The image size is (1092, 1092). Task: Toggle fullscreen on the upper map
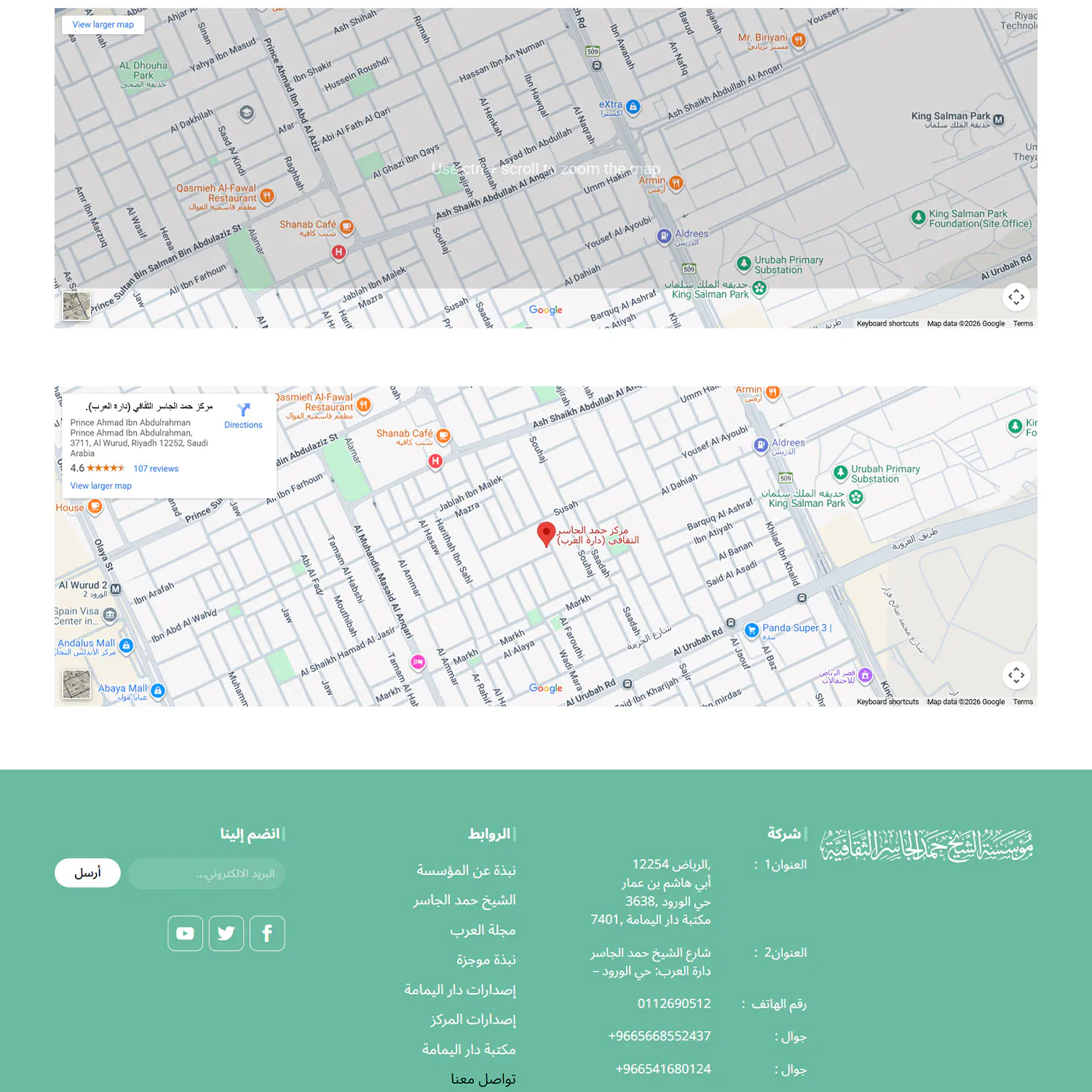pos(1016,297)
